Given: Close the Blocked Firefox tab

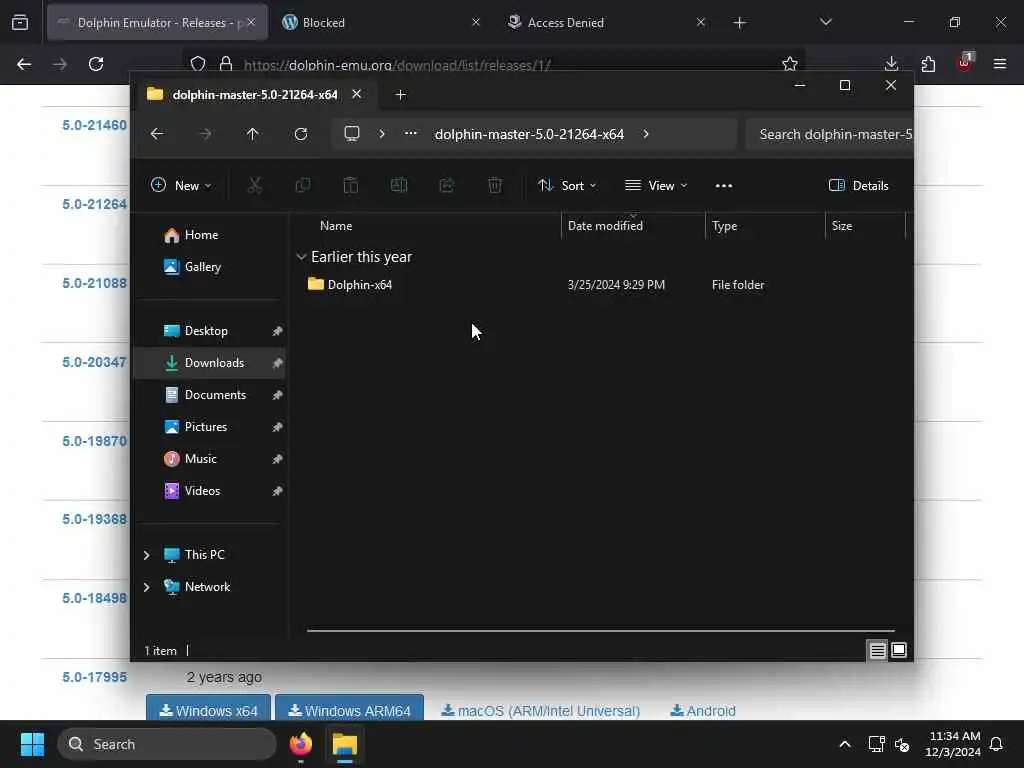Looking at the screenshot, I should tap(475, 22).
